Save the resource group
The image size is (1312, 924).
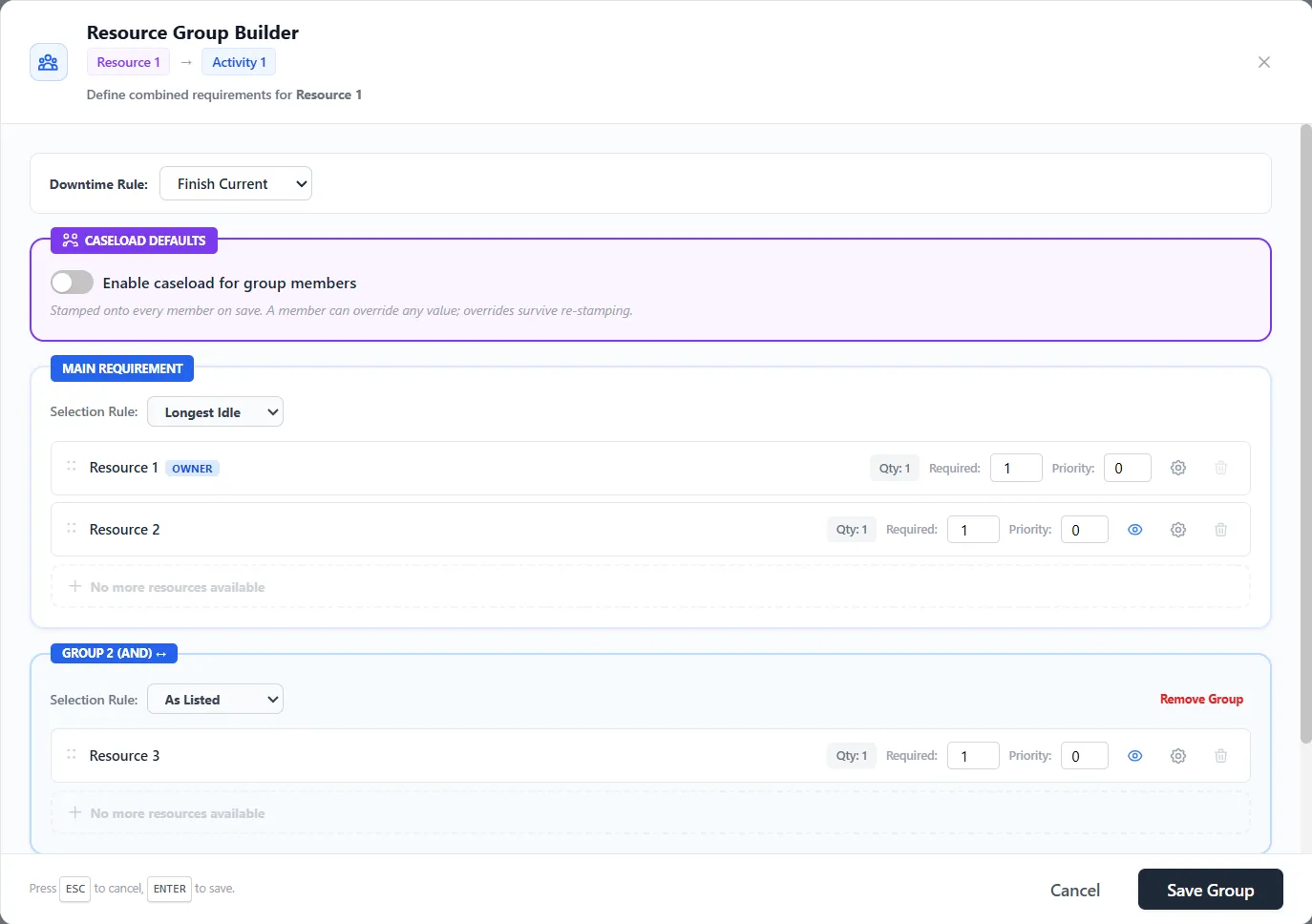coord(1211,890)
